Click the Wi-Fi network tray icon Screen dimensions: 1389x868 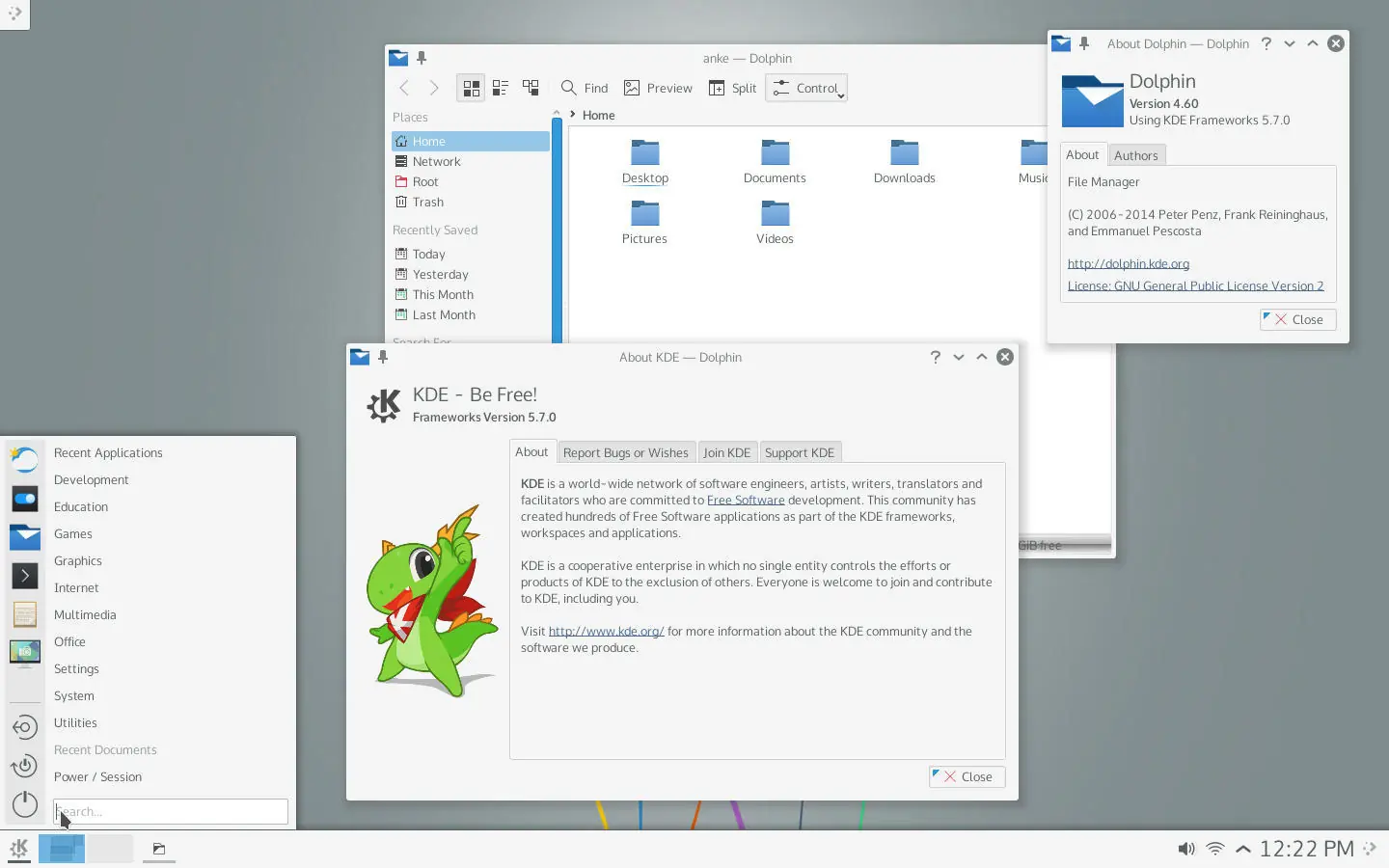1215,849
